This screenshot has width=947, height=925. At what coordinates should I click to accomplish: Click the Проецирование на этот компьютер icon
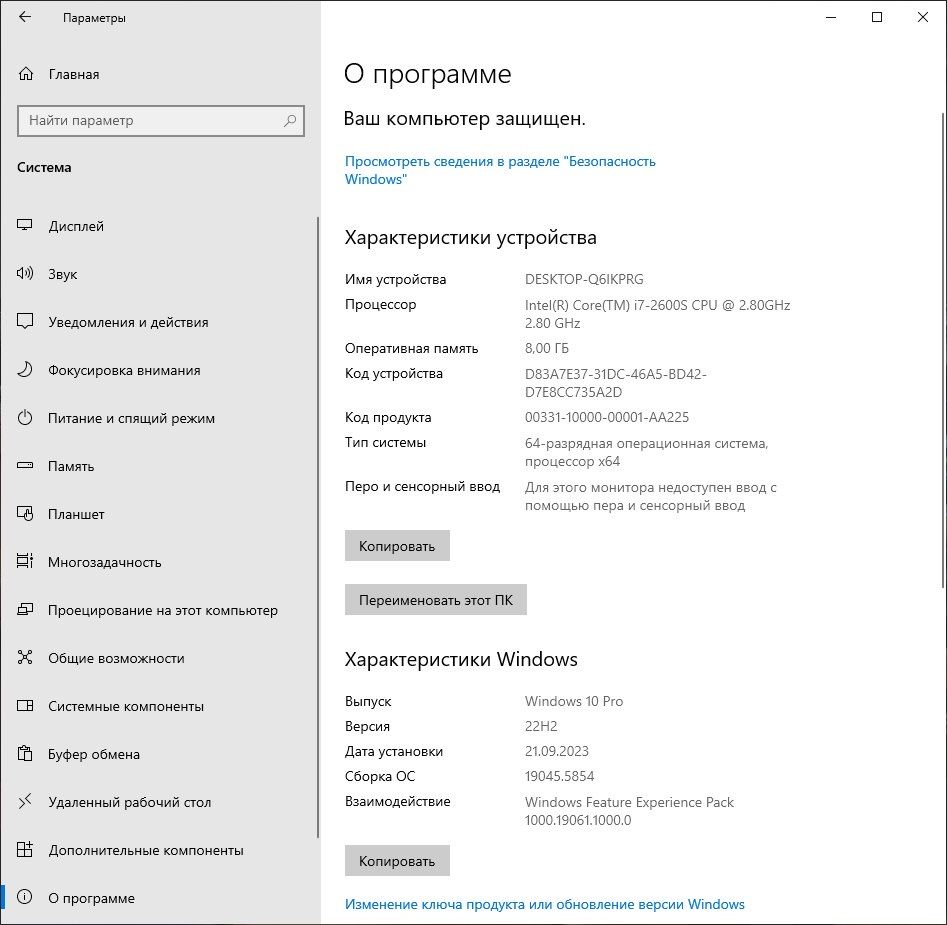point(25,609)
